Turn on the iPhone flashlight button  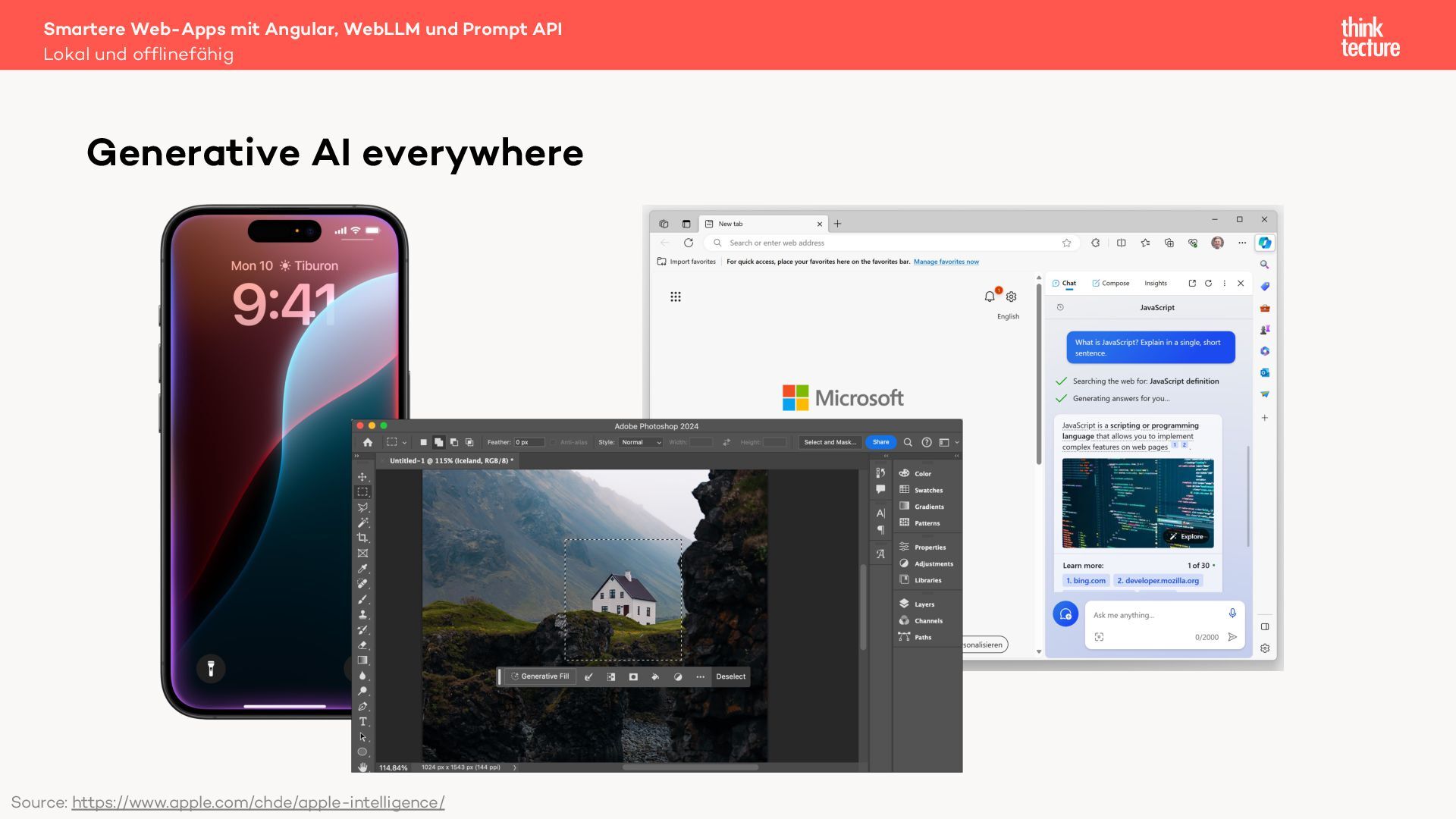click(211, 668)
